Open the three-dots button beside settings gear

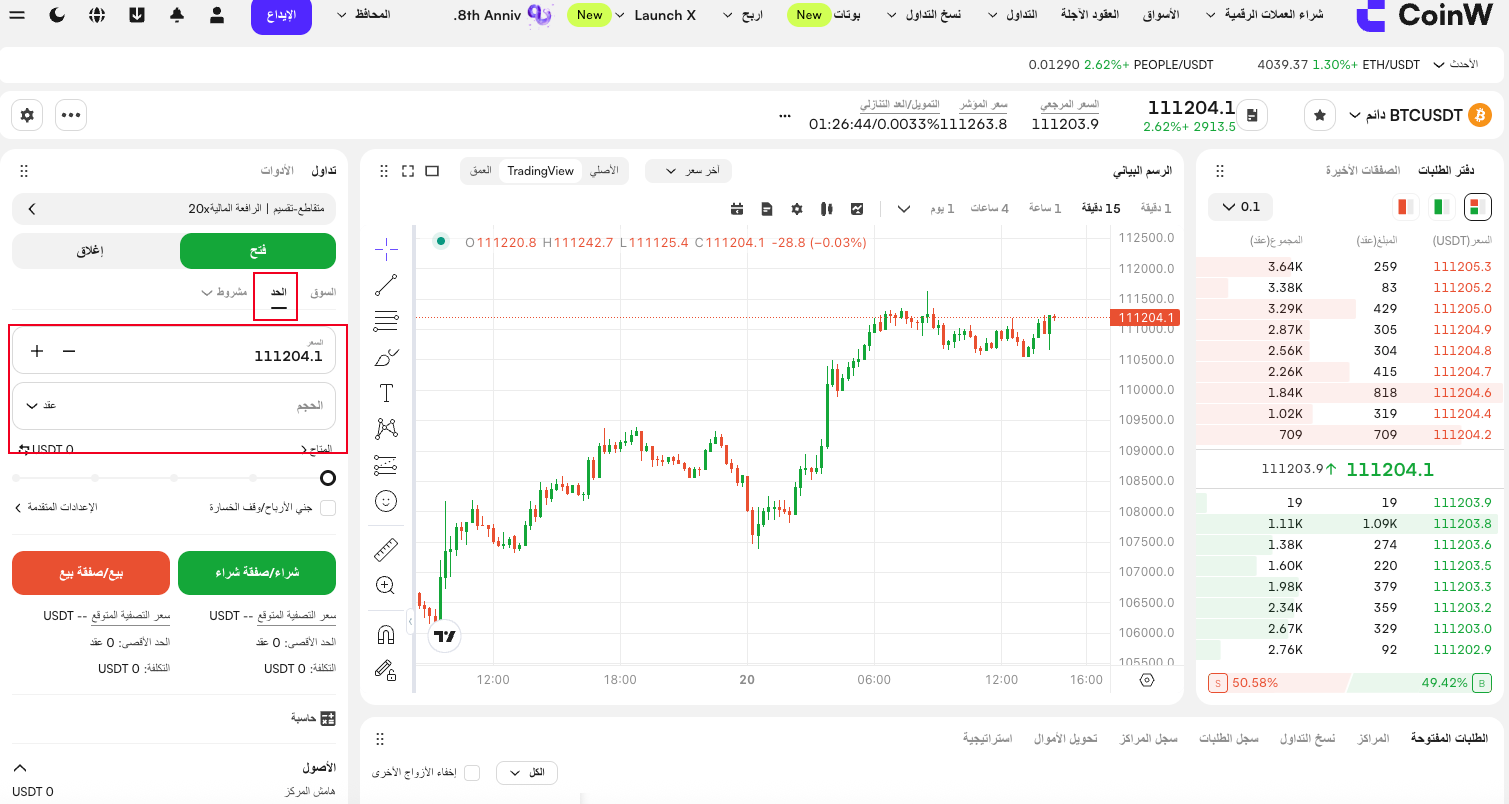coord(71,115)
